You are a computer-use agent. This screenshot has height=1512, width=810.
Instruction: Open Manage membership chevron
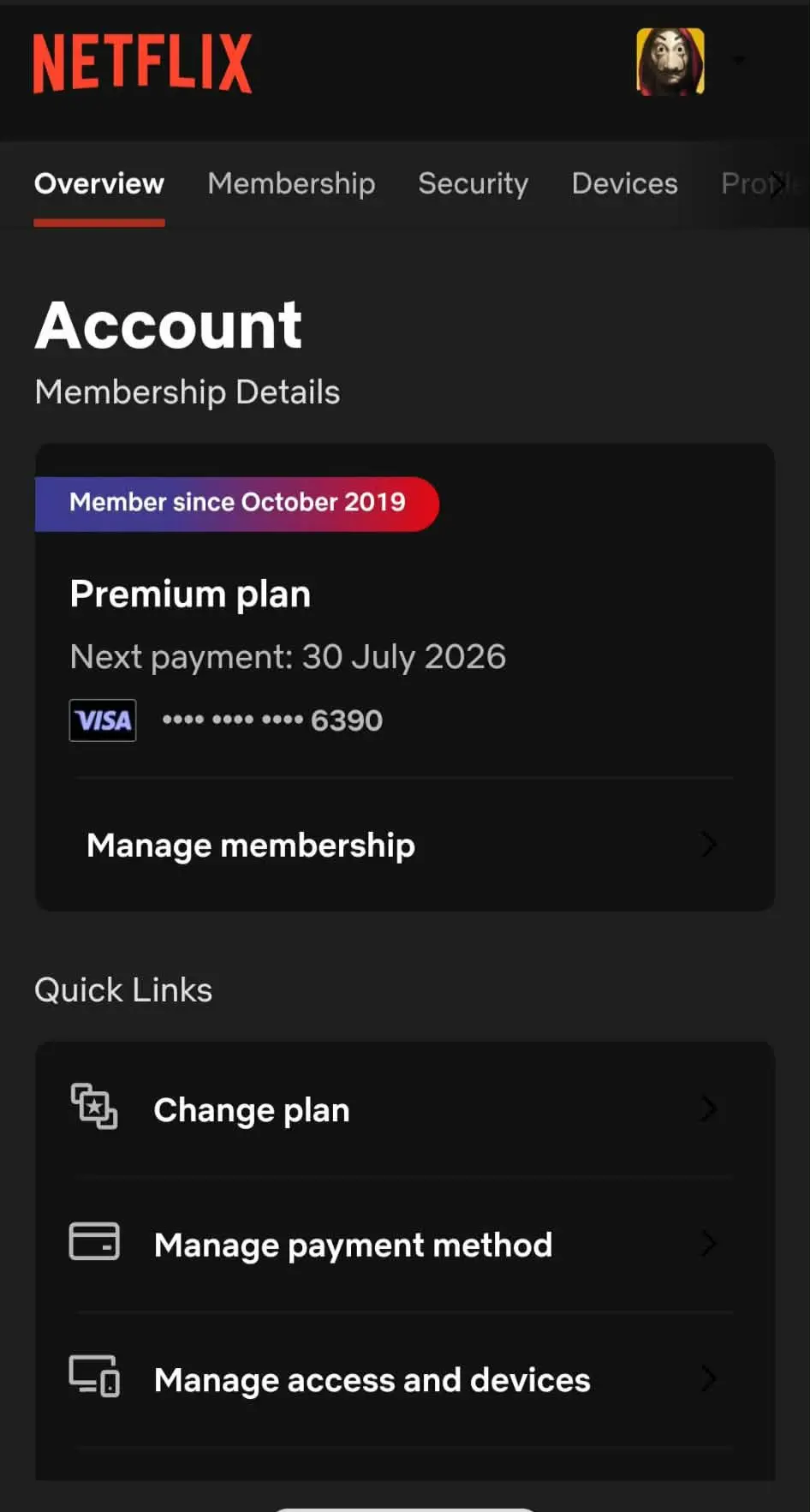coord(708,845)
